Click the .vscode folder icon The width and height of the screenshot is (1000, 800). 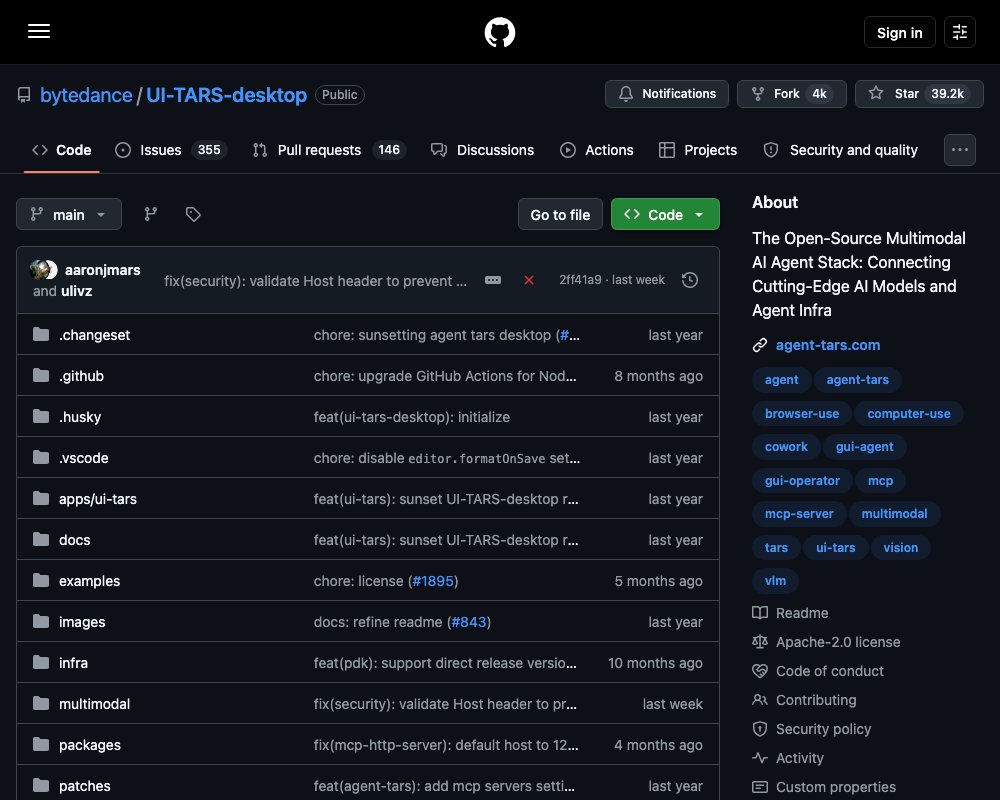click(x=41, y=457)
